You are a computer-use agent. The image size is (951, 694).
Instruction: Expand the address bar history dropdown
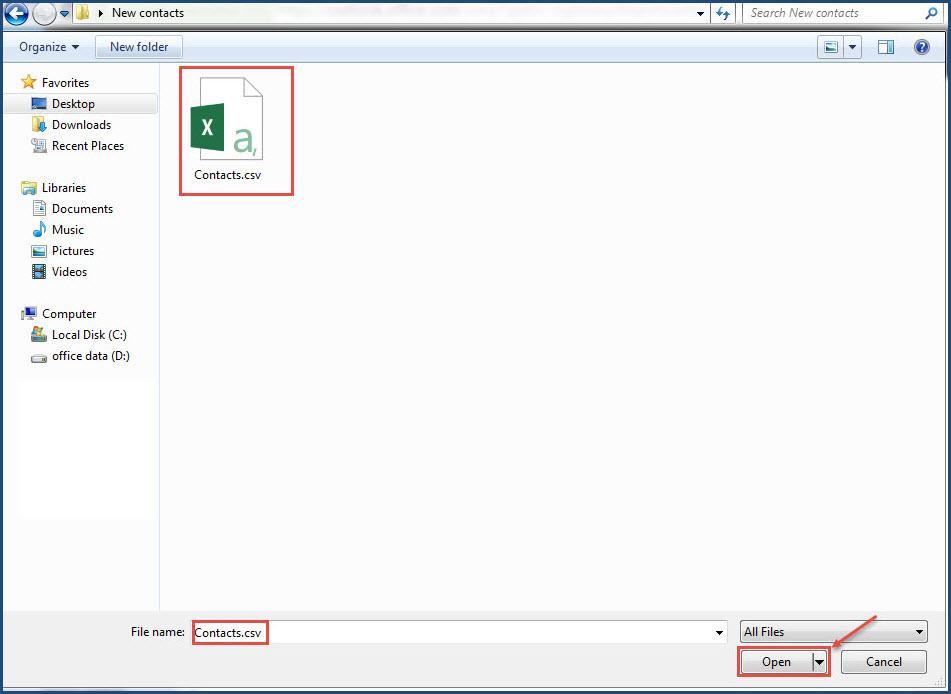(701, 13)
